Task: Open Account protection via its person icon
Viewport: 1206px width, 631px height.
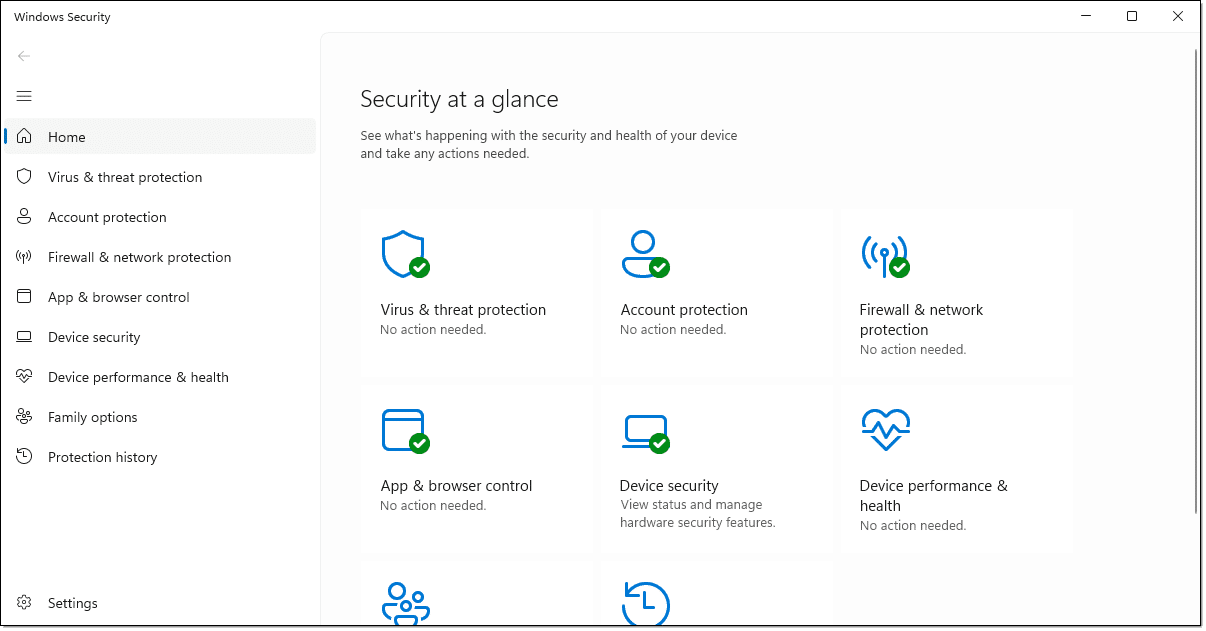Action: [x=644, y=253]
